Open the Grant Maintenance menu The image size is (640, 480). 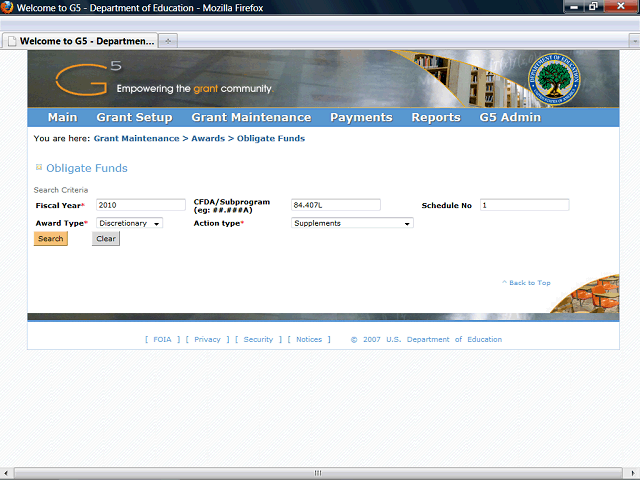tap(251, 118)
